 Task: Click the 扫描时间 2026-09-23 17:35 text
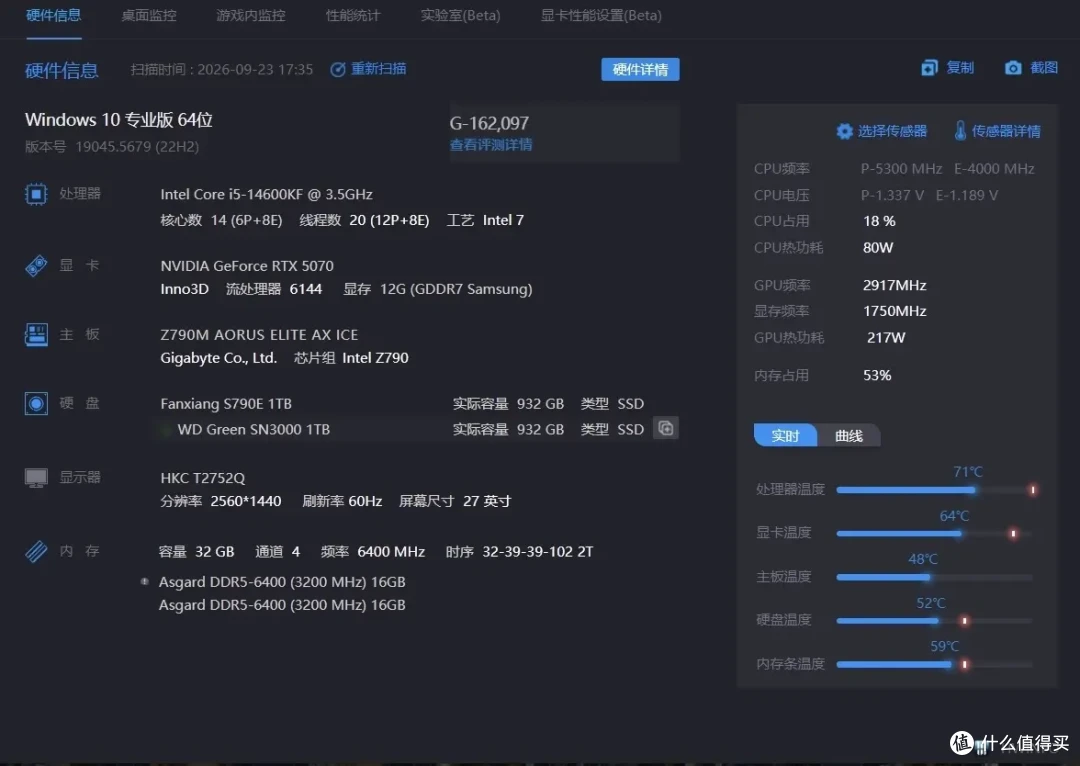(222, 69)
